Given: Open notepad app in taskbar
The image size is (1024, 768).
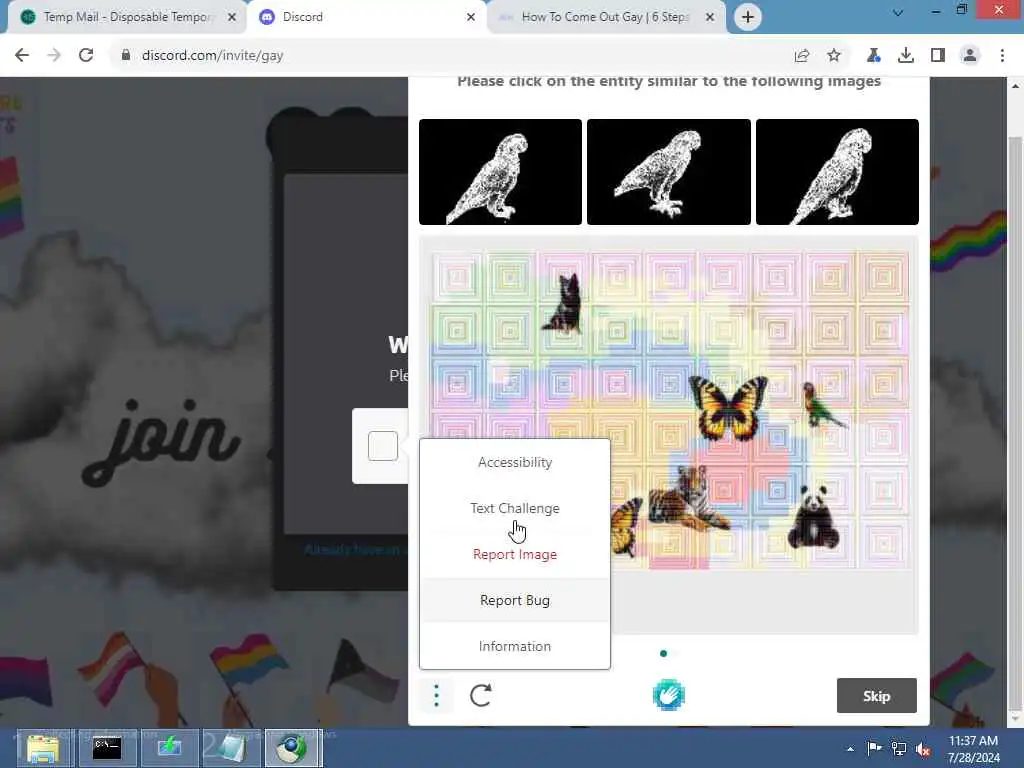Looking at the screenshot, I should tap(232, 748).
